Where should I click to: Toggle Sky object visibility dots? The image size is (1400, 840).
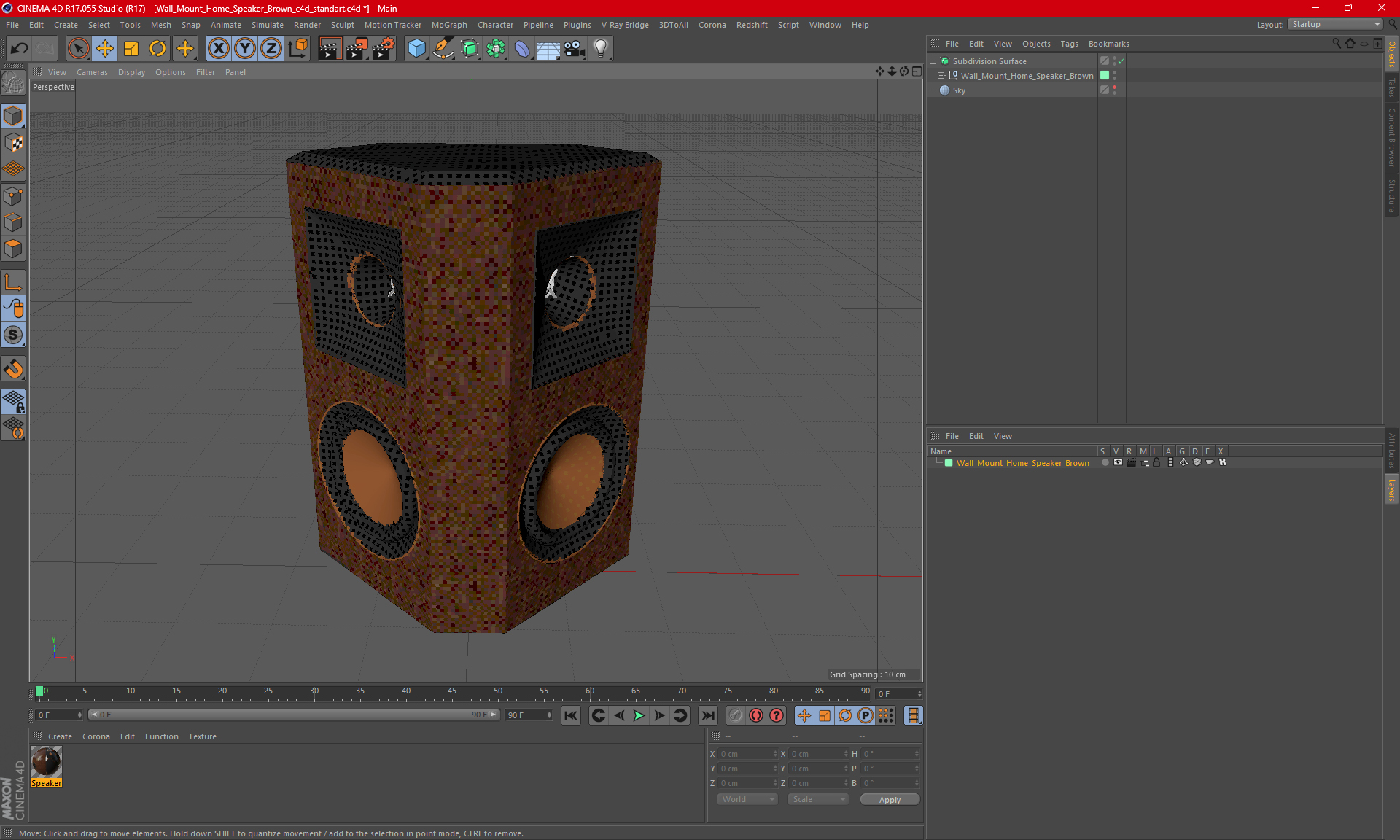click(x=1114, y=90)
